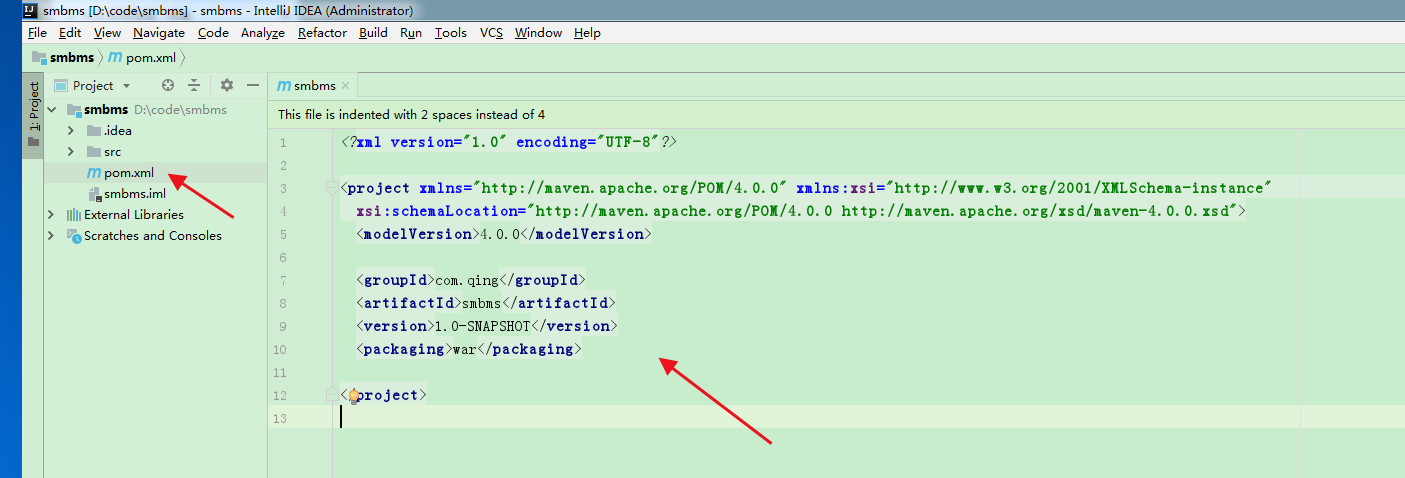Click the smbms module folder icon in tree
1405x478 pixels.
pos(73,109)
